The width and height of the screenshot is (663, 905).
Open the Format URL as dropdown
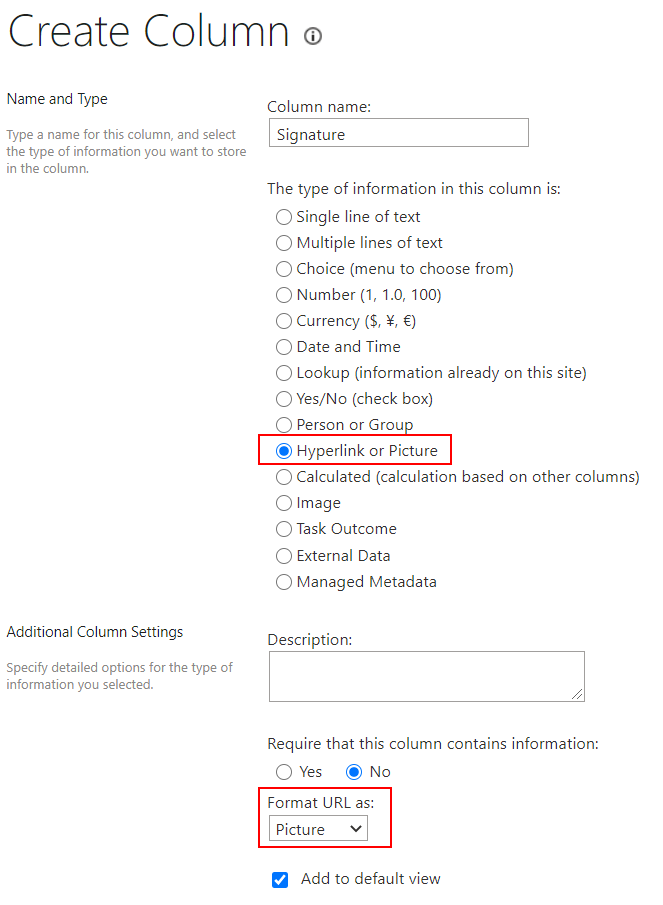pyautogui.click(x=318, y=829)
